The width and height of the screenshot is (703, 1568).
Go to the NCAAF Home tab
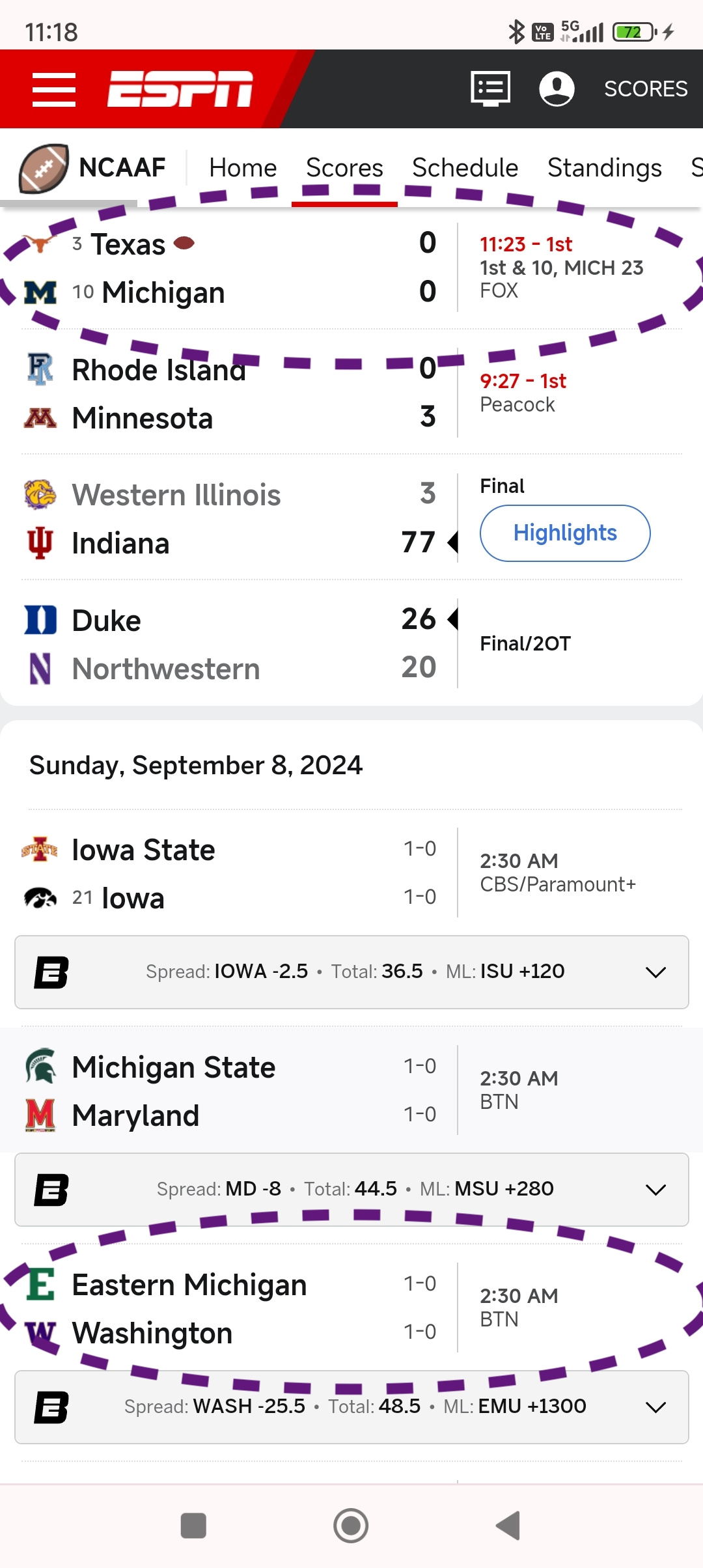(243, 168)
